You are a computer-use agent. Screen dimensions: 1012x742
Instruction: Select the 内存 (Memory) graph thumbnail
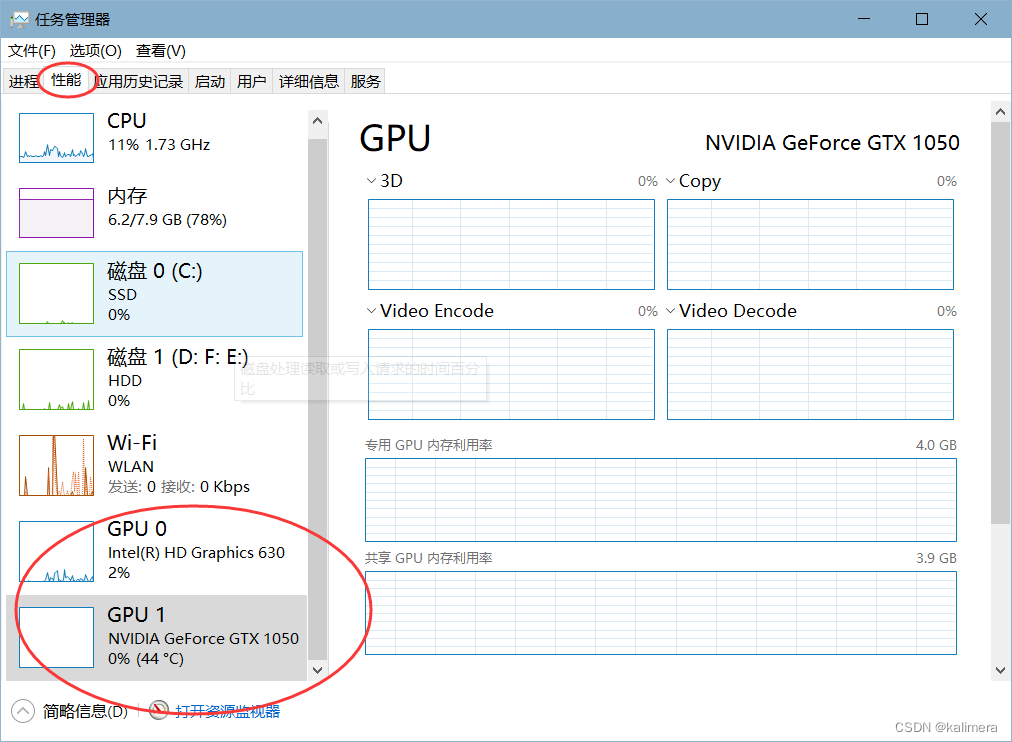click(55, 212)
